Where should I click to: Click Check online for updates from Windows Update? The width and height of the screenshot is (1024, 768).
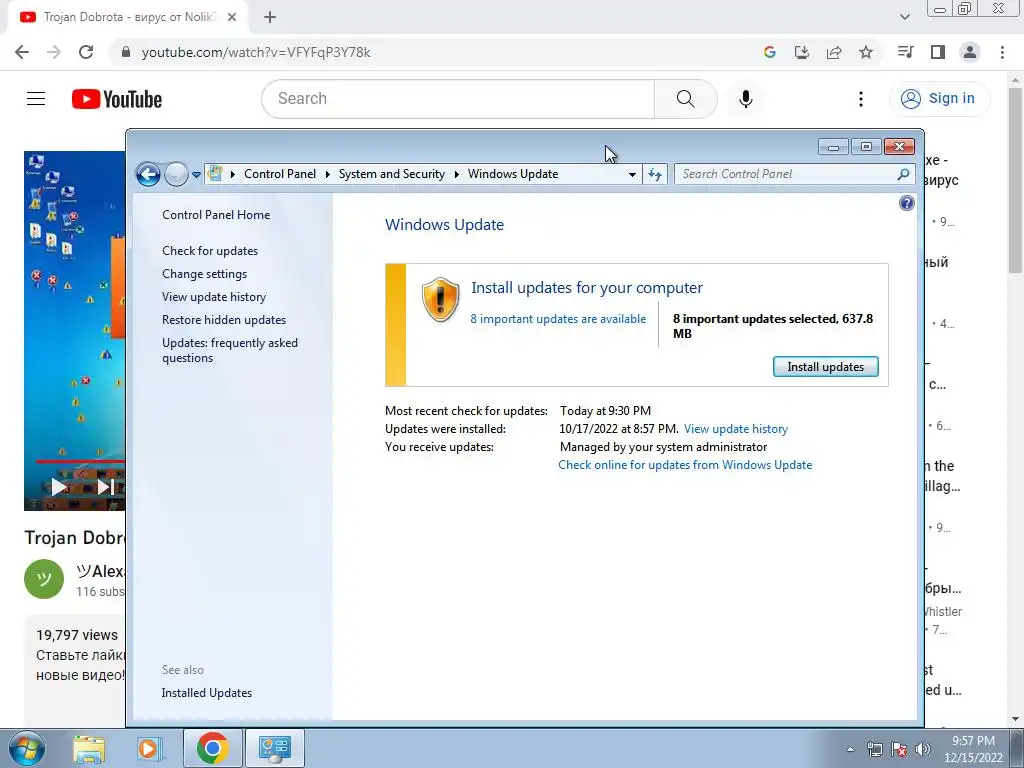(685, 465)
